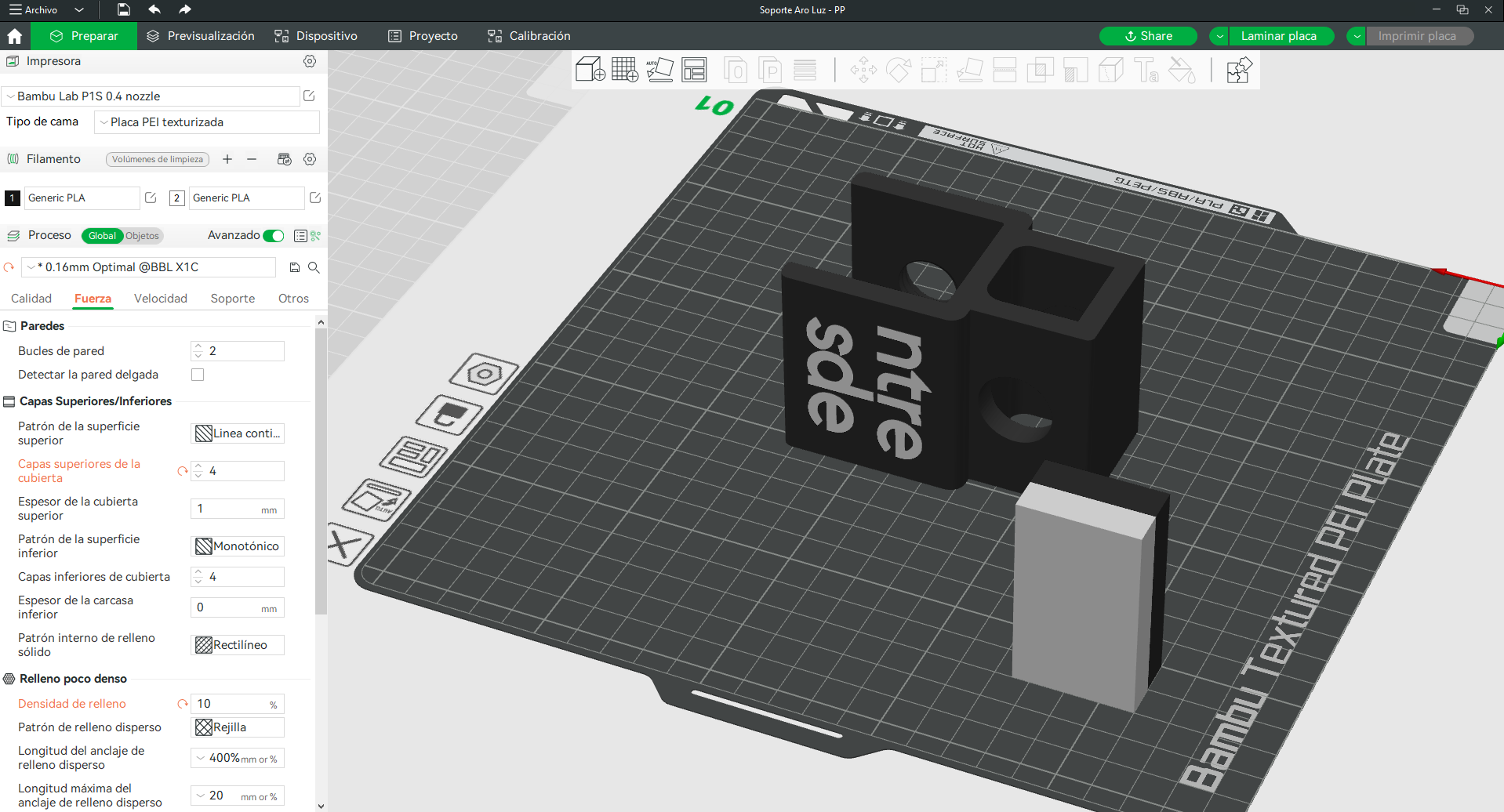Remove the plate with the X icon
Screen dimensions: 1504x812
click(x=346, y=544)
